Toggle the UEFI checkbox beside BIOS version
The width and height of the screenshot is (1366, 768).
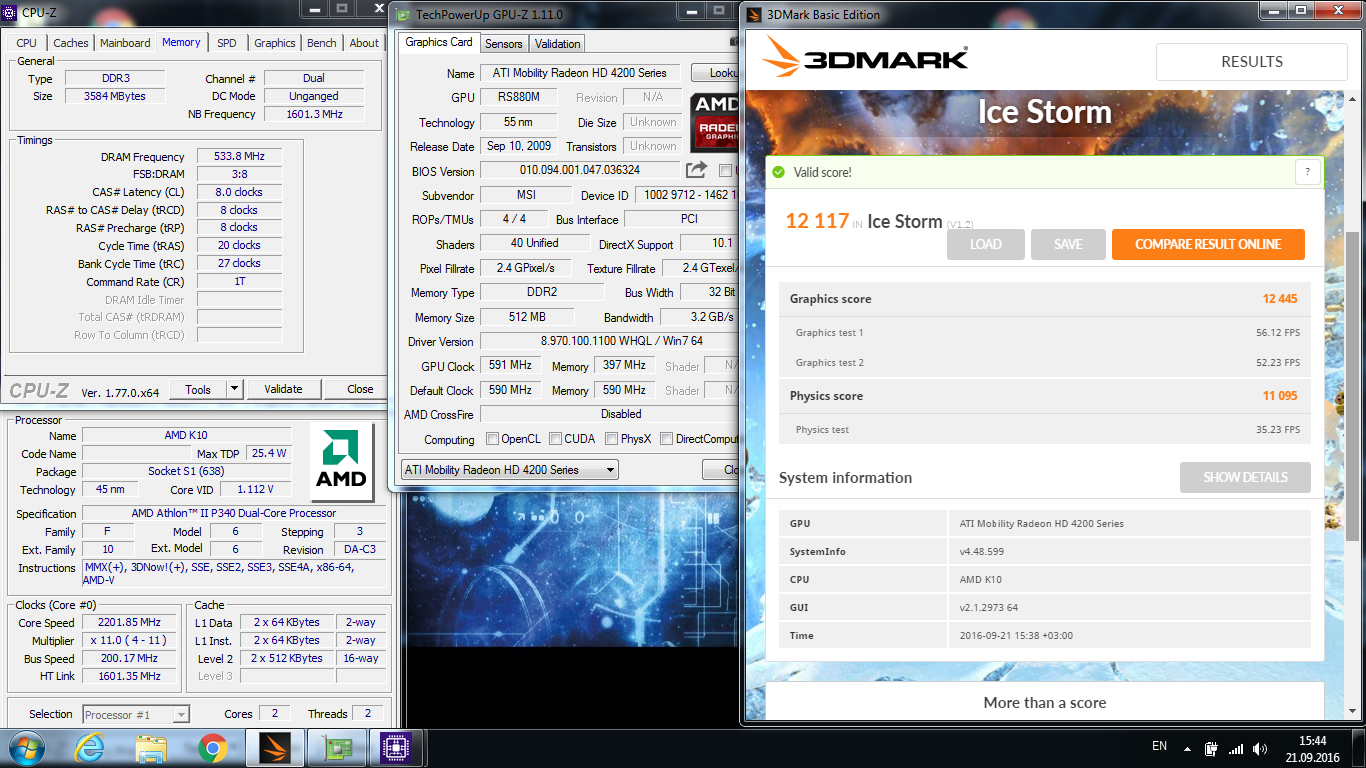[x=725, y=171]
